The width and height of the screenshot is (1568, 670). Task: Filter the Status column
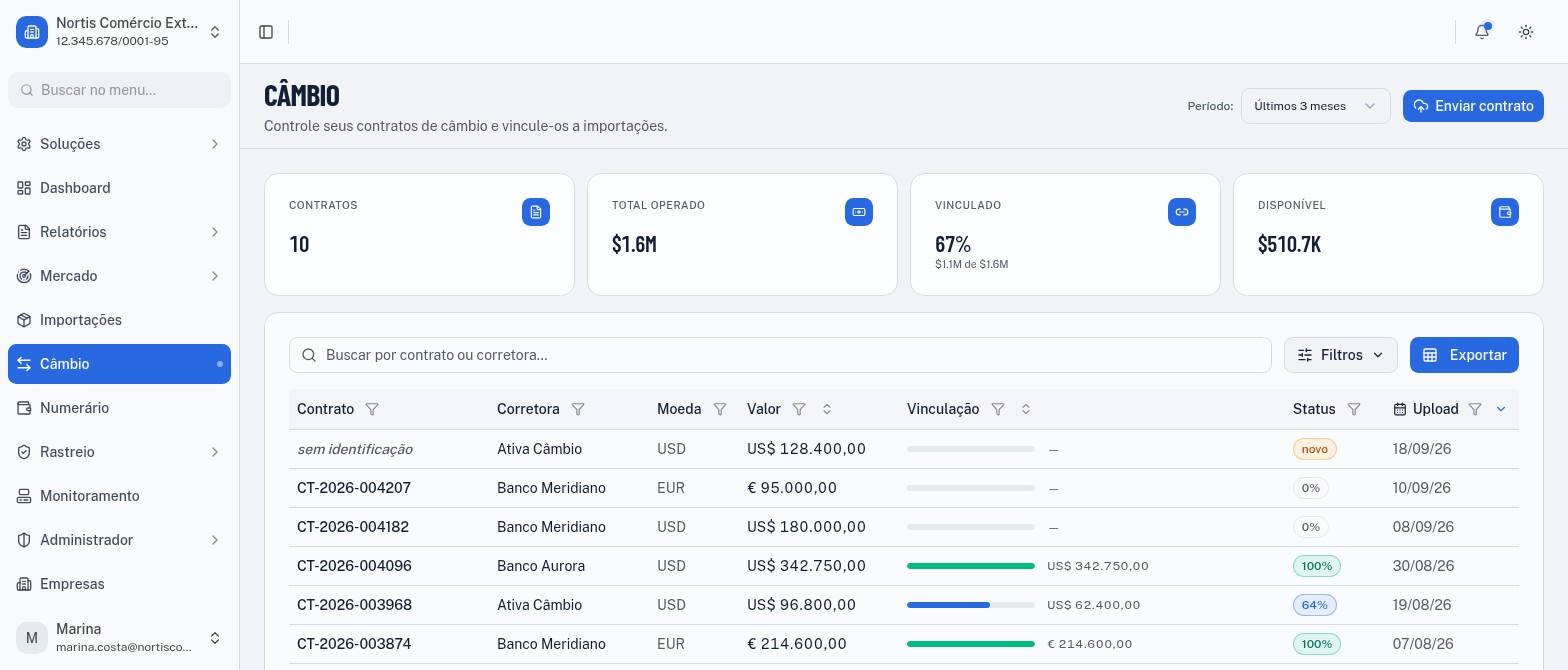(1354, 409)
